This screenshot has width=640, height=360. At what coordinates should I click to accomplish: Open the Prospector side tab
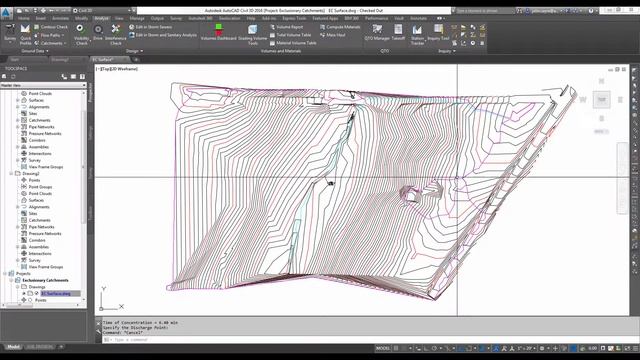(x=91, y=93)
